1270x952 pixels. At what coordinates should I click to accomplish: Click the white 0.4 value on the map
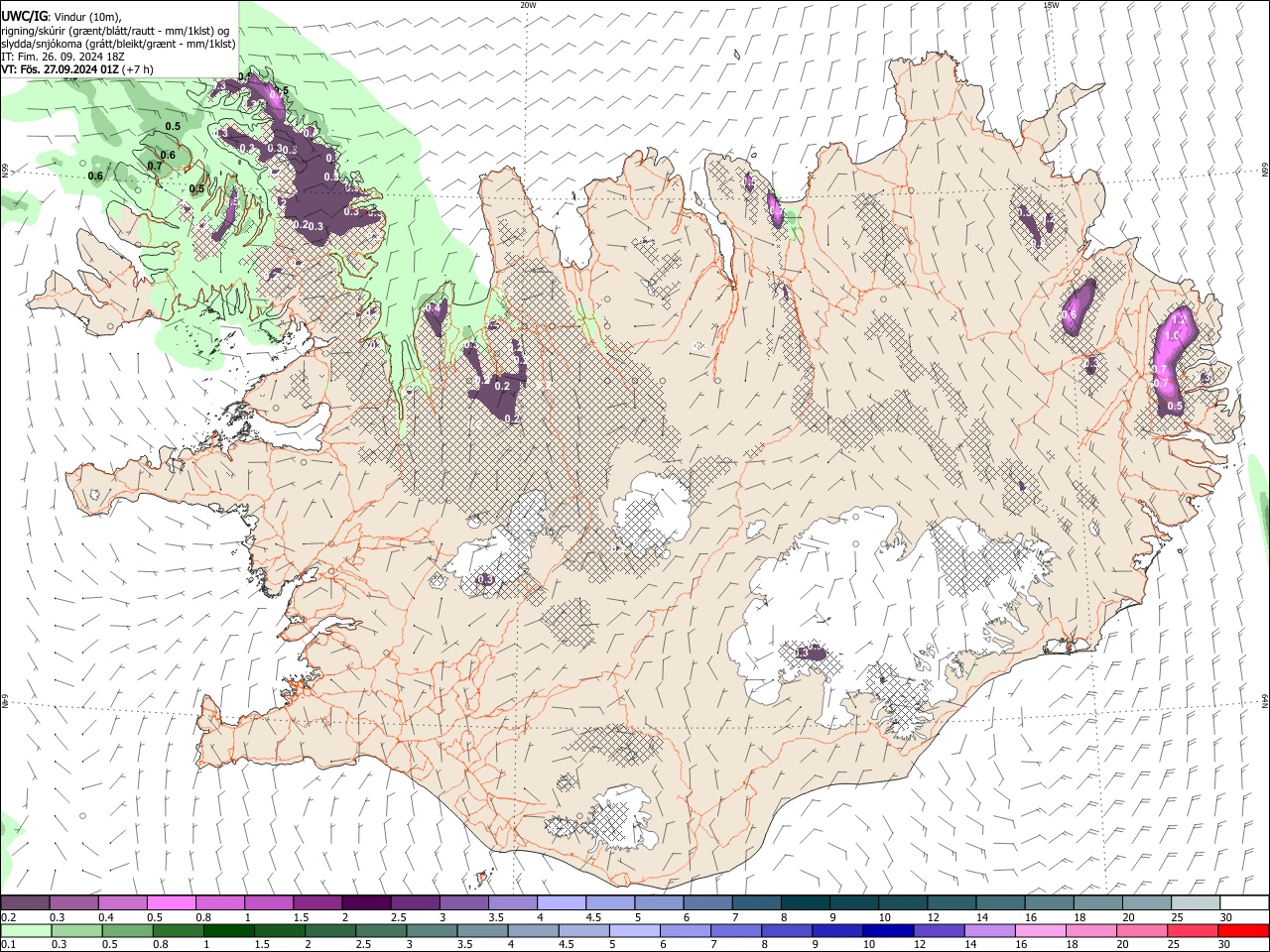point(433,308)
